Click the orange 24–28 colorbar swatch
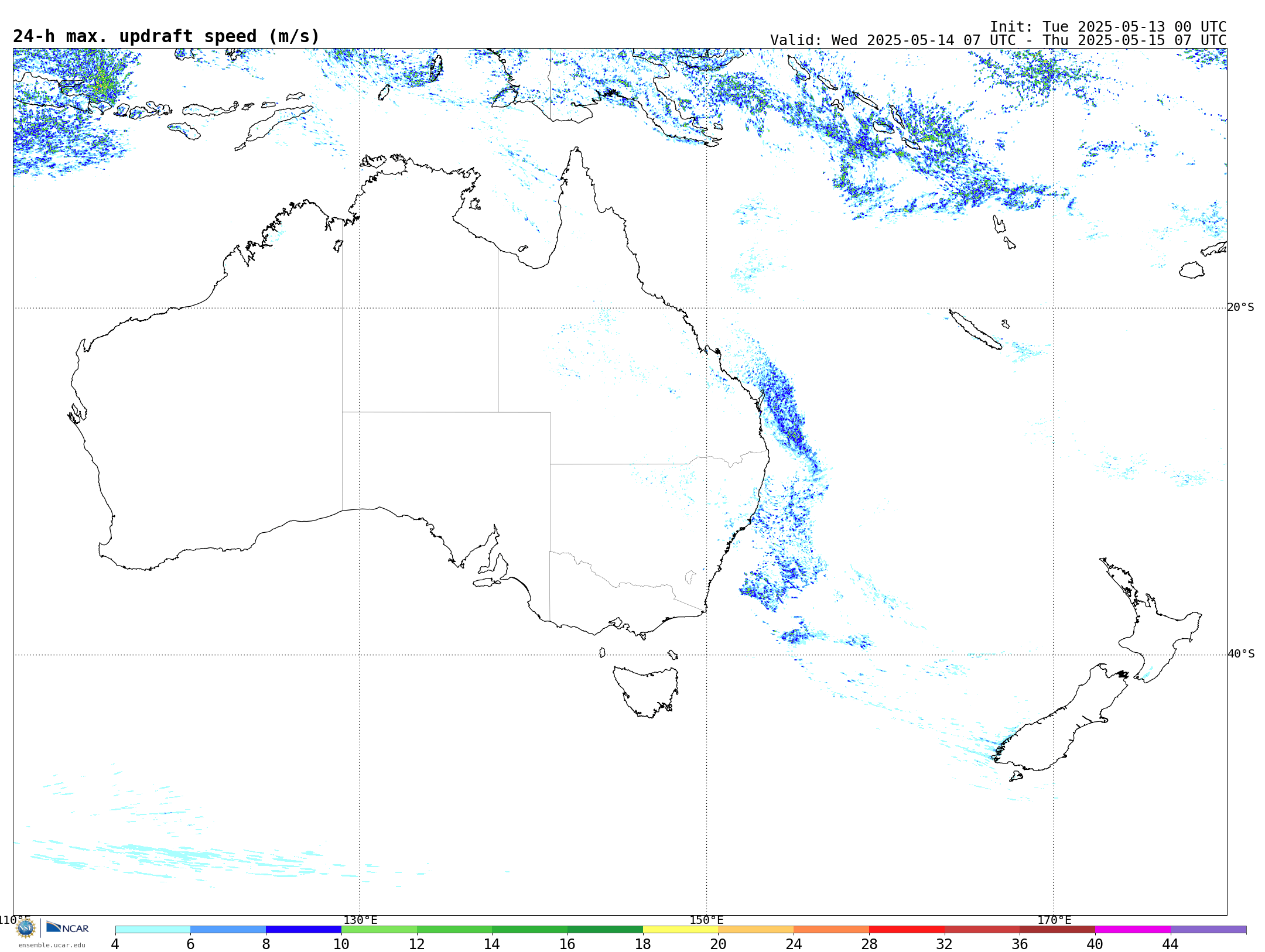The width and height of the screenshot is (1265, 952). [x=831, y=930]
